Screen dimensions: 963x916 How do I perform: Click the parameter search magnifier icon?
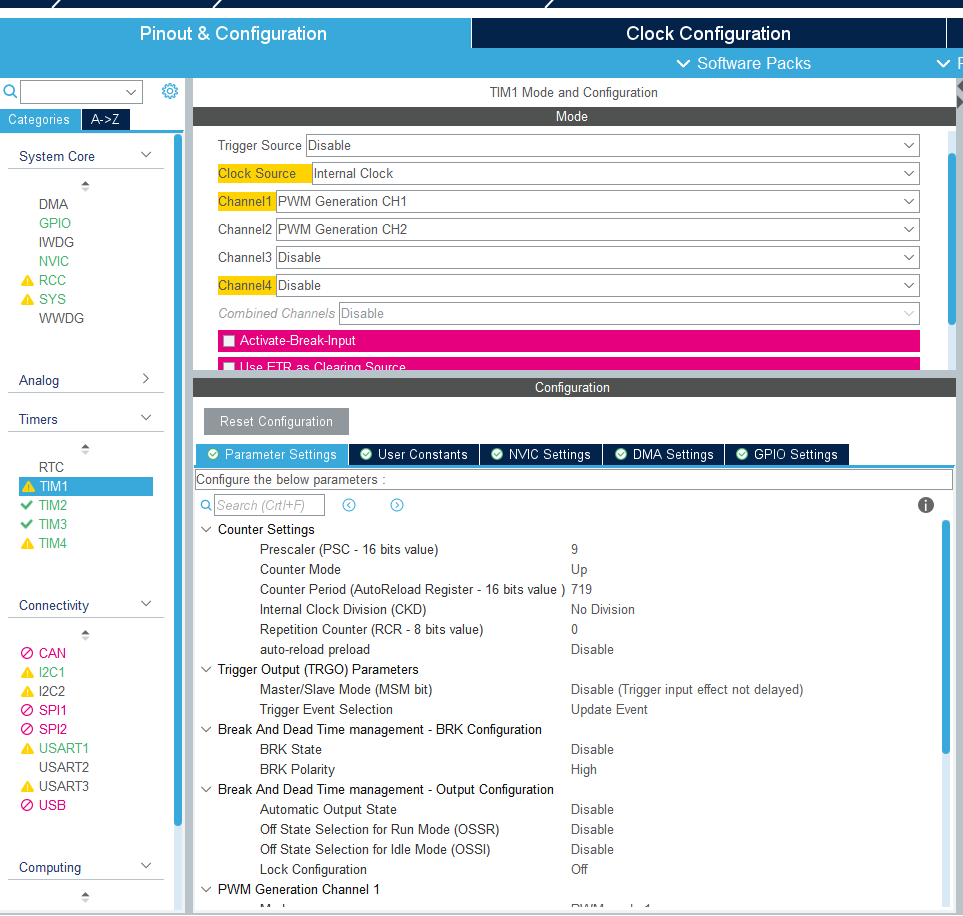[x=206, y=505]
